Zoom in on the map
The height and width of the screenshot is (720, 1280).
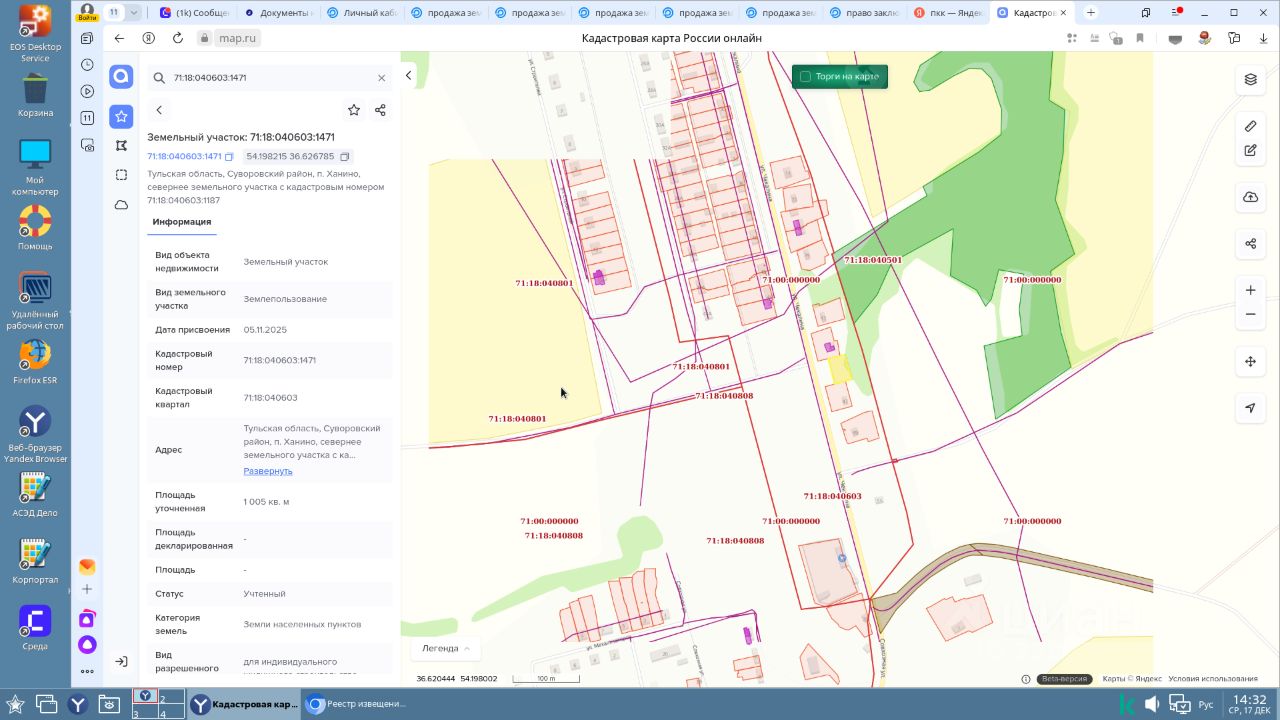[1250, 290]
